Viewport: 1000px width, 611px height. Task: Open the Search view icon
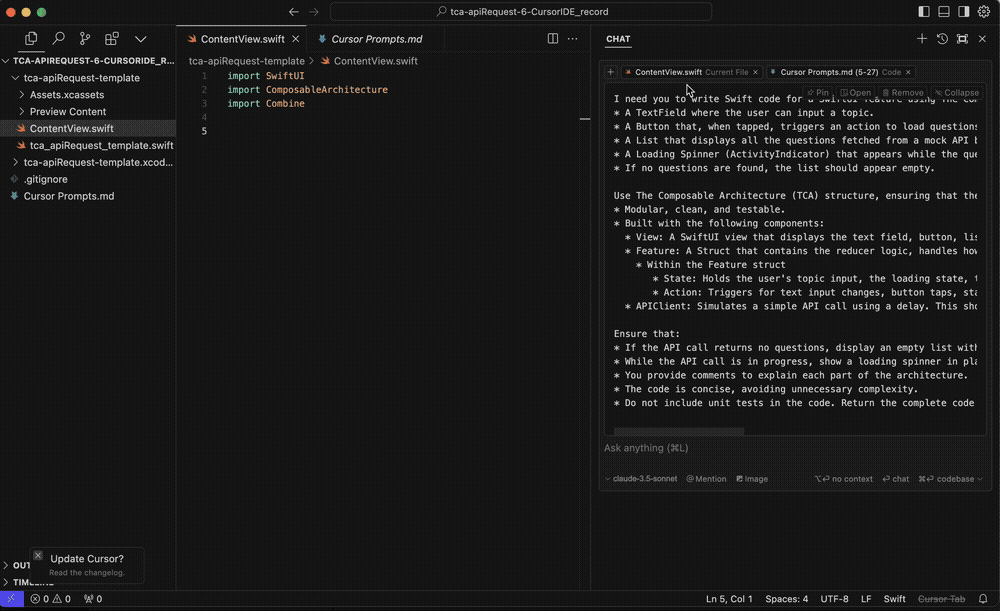click(x=58, y=39)
